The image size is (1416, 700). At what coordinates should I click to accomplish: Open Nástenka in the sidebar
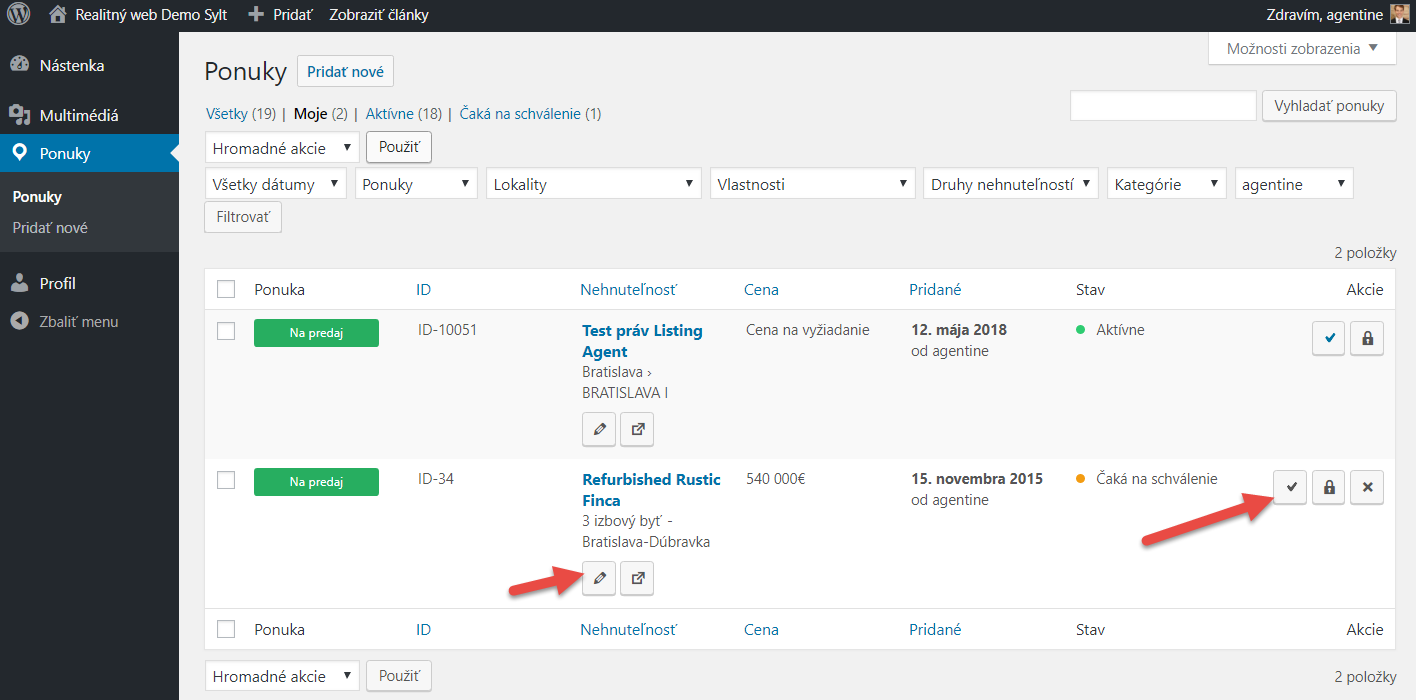tap(72, 65)
